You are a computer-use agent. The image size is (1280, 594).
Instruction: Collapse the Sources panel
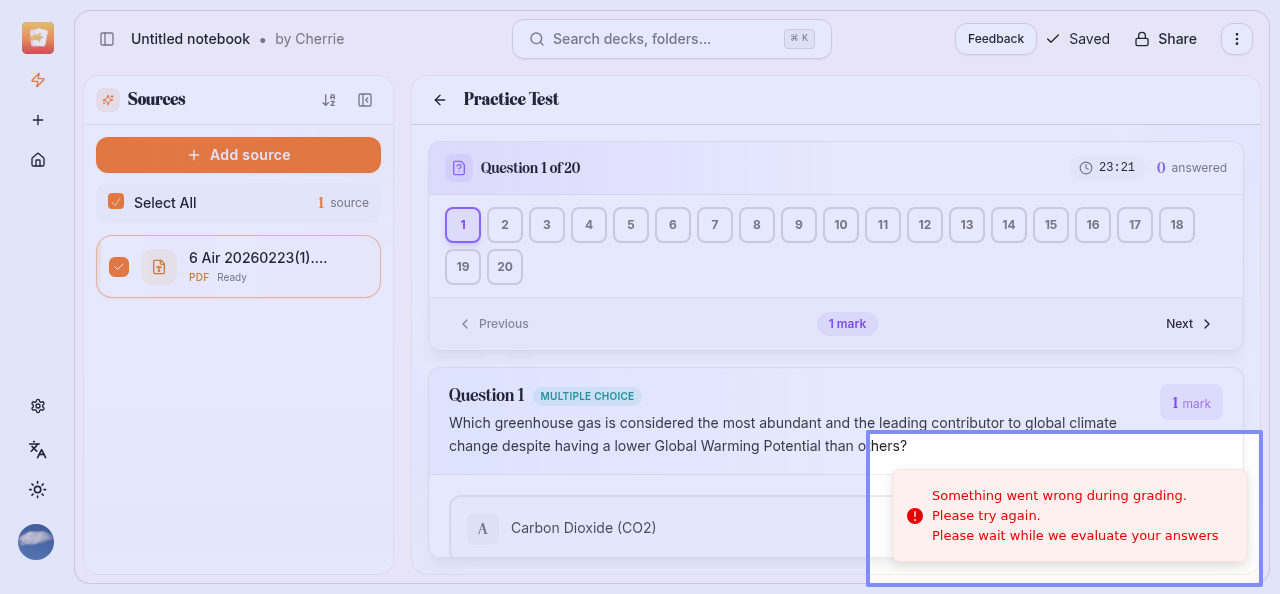365,100
